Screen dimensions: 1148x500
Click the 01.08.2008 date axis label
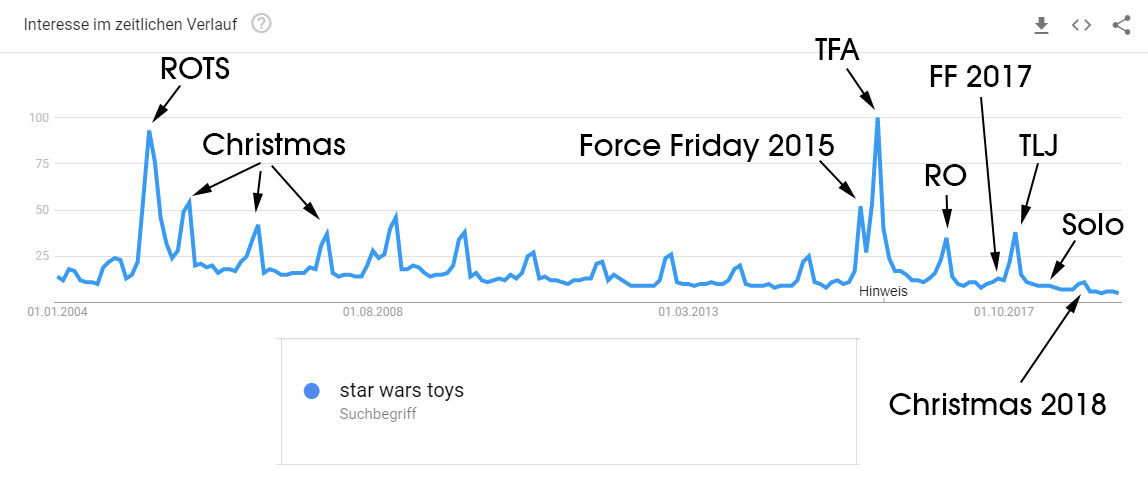[x=372, y=312]
